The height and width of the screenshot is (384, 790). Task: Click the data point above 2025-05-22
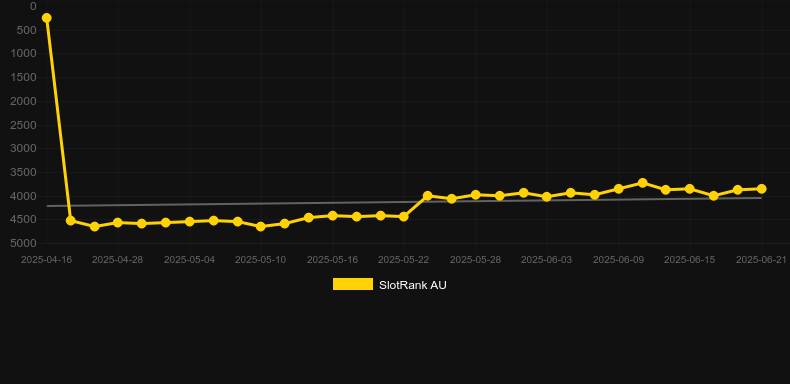pos(404,216)
